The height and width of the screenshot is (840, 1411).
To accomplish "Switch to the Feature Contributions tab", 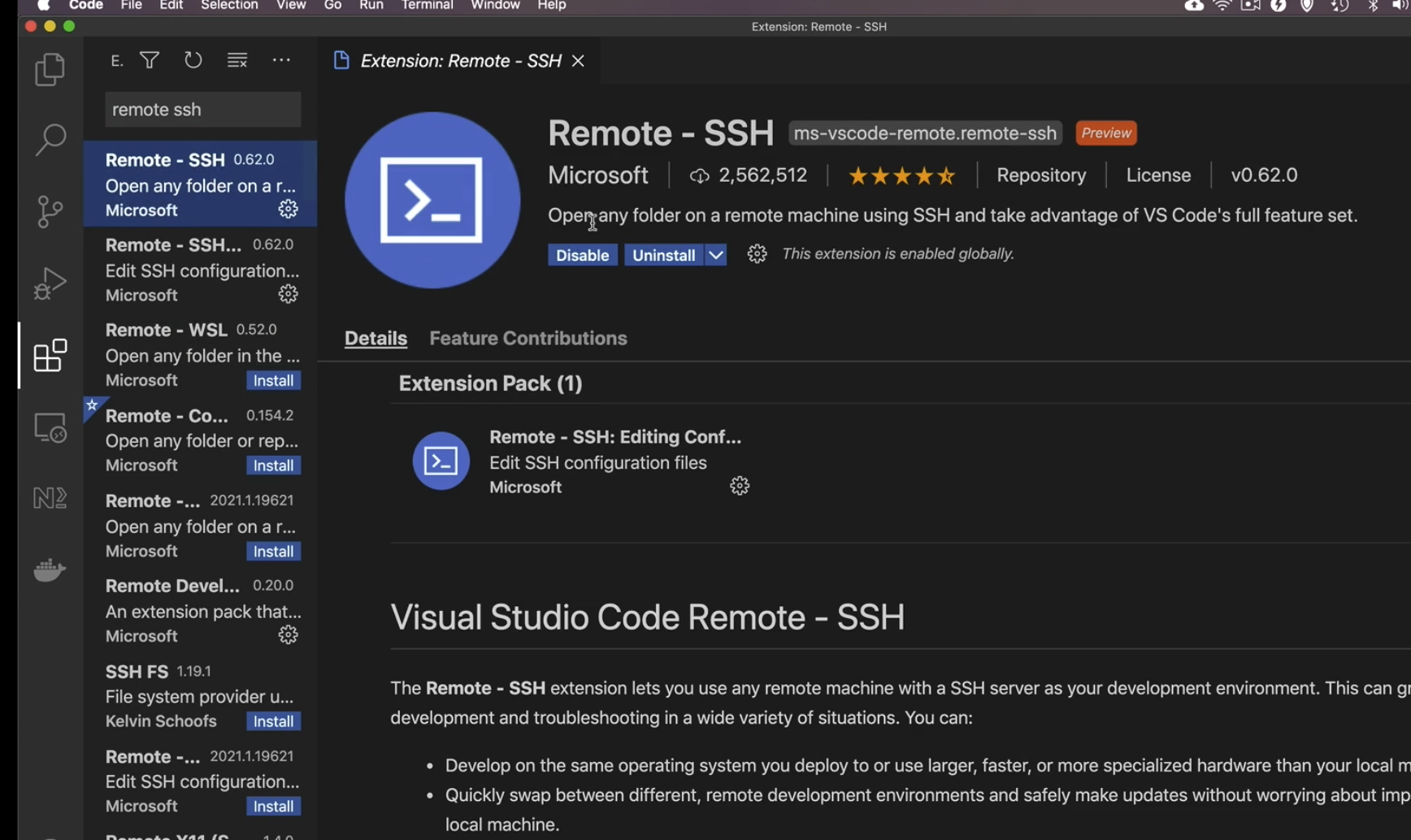I will 527,338.
